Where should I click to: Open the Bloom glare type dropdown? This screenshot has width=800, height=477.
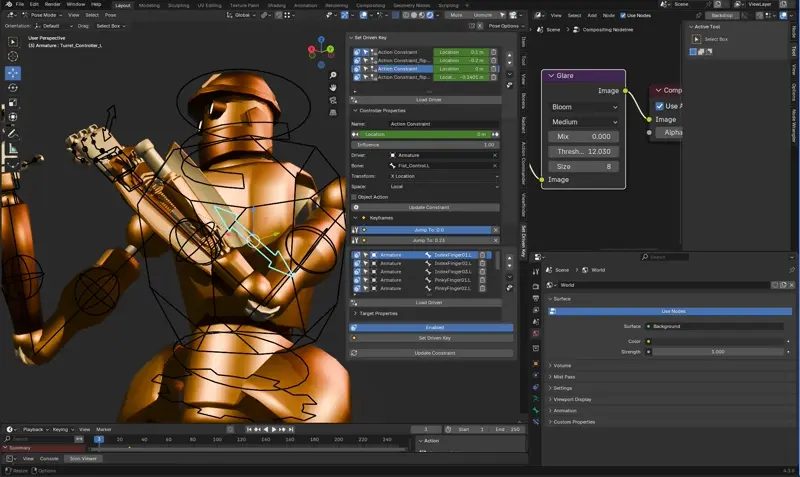tap(584, 106)
